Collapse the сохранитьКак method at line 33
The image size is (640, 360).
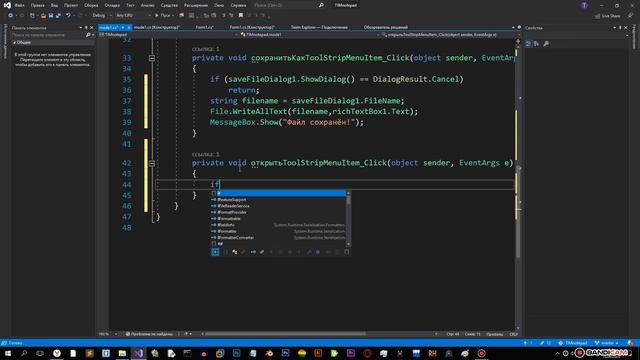pyautogui.click(x=152, y=58)
